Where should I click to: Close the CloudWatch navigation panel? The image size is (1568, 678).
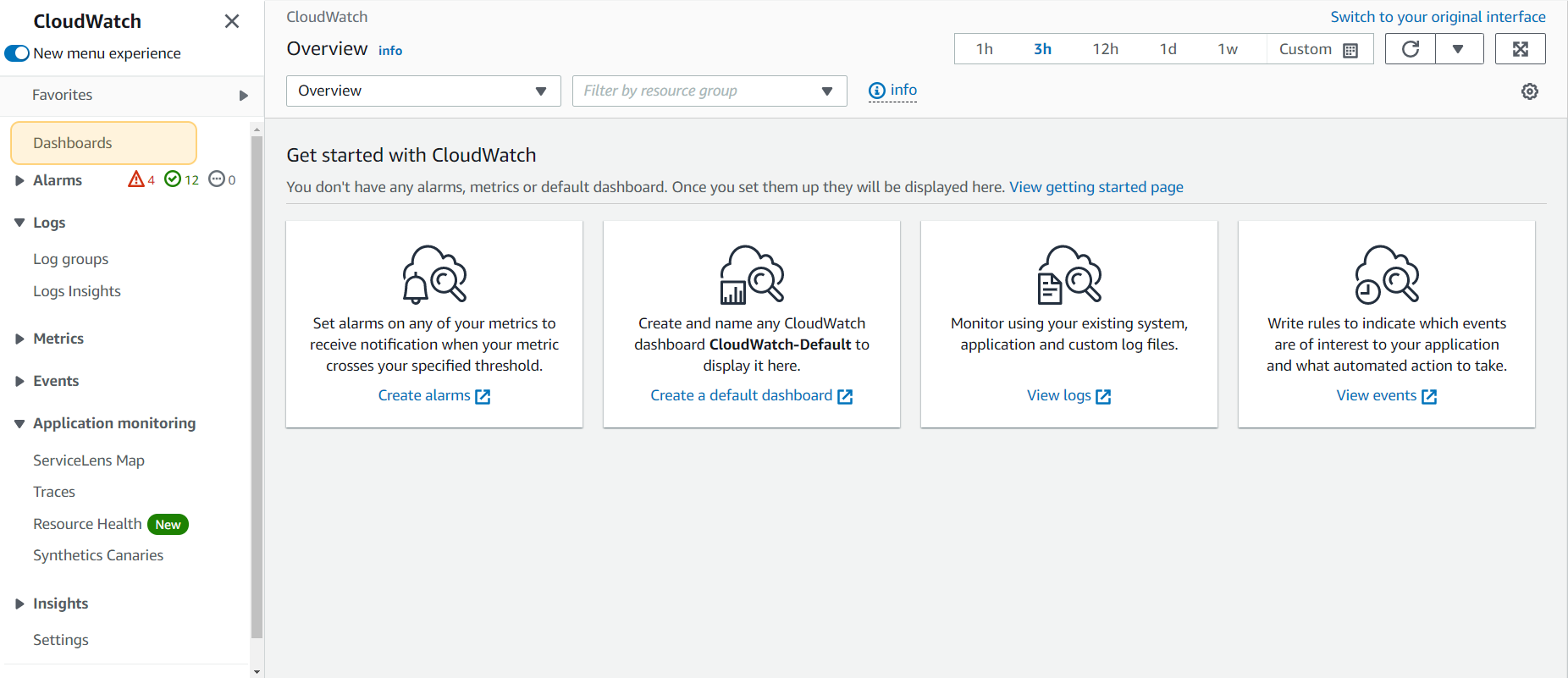point(232,21)
